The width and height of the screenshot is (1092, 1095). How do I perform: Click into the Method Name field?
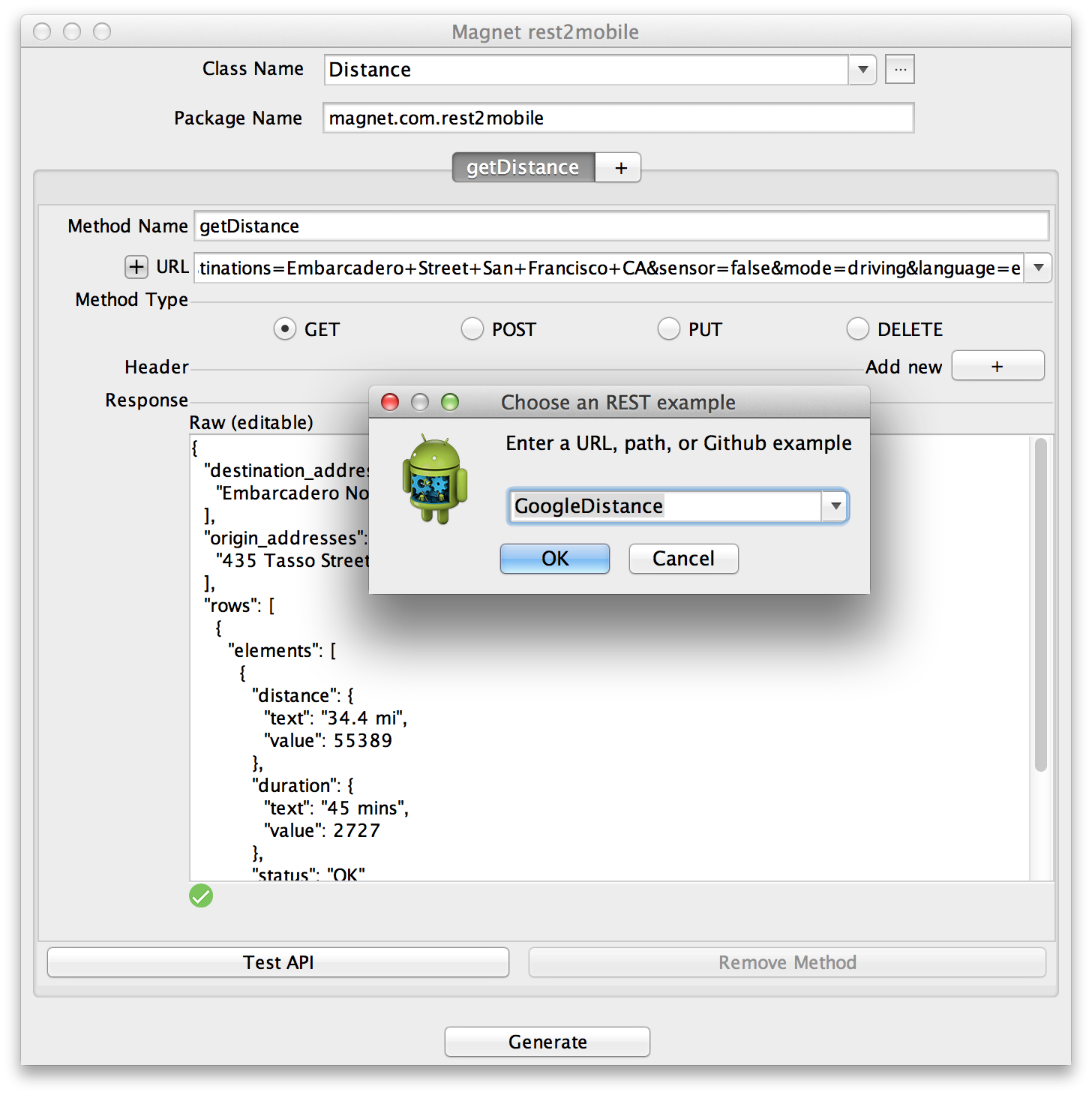(622, 226)
